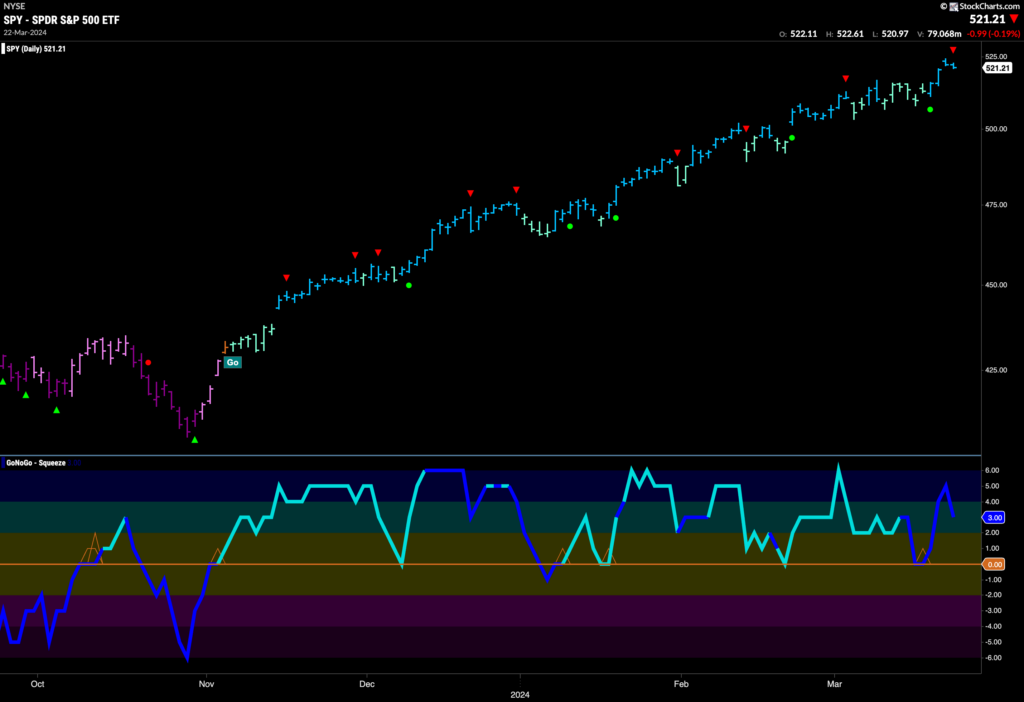Click the red triangle above the mid-November gap up
This screenshot has width=1024, height=702.
pyautogui.click(x=286, y=278)
